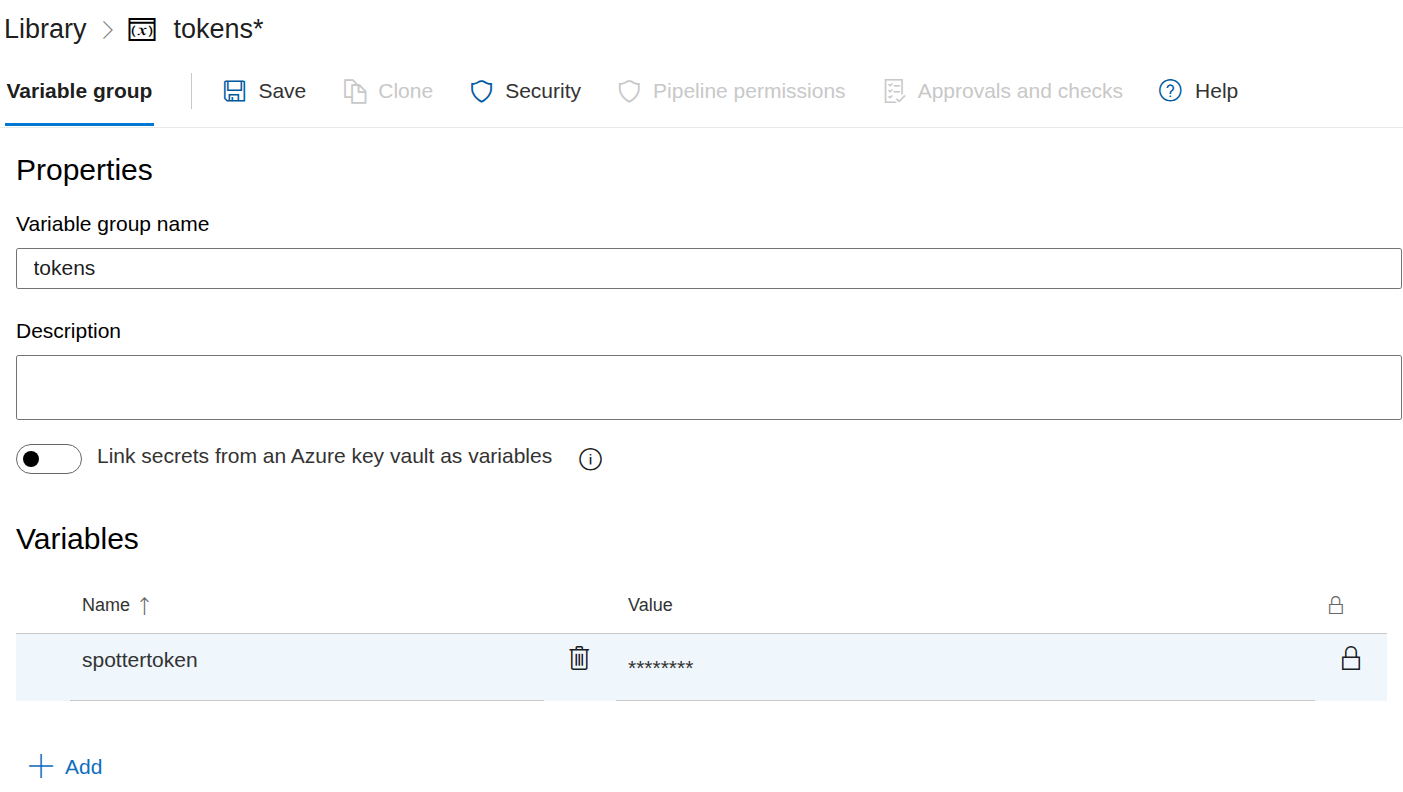Delete the spottertoken variable with the trash icon
Screen dimensions: 1403x792
pyautogui.click(x=579, y=658)
